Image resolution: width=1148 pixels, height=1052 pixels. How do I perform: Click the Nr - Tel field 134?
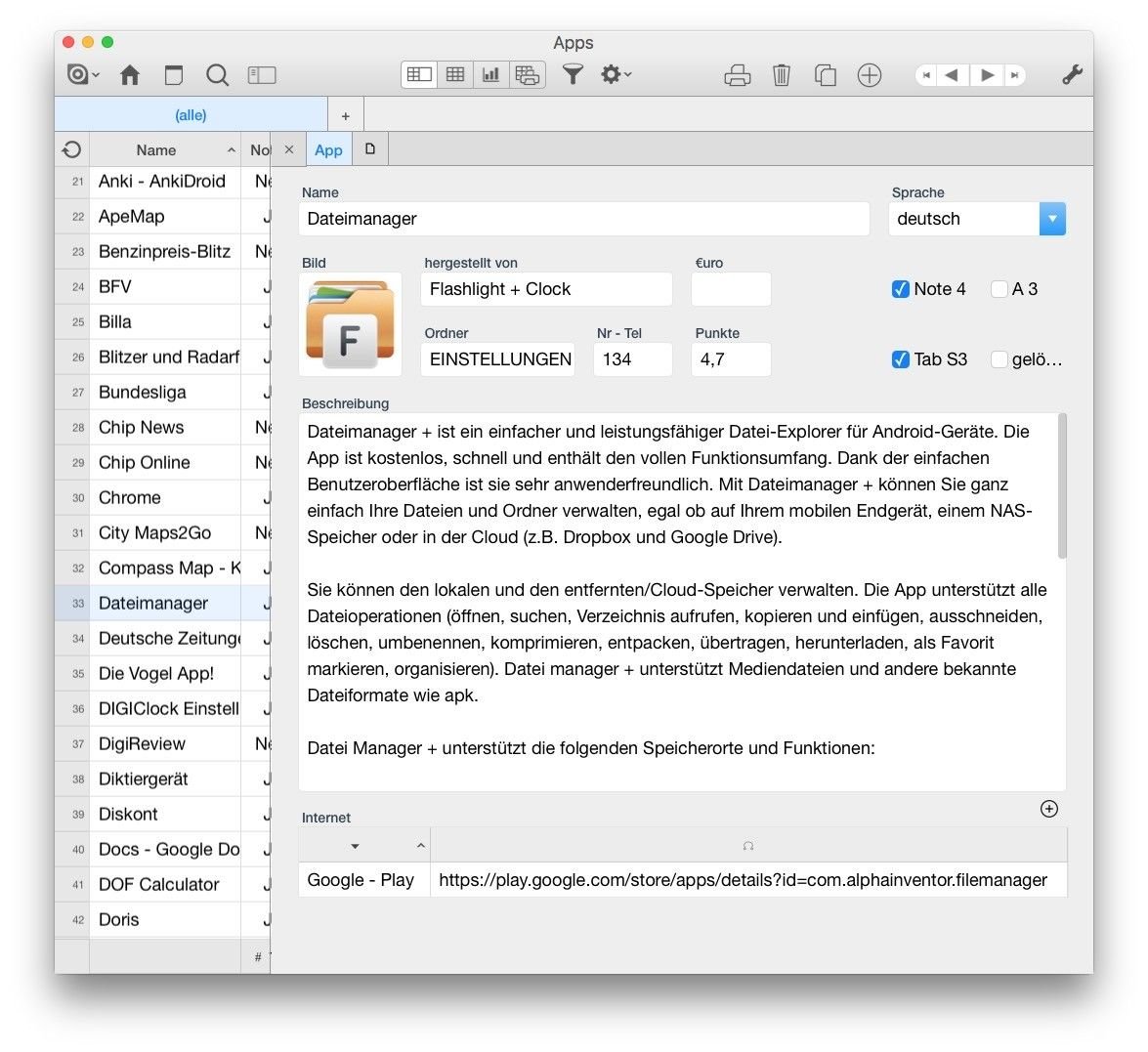[632, 359]
